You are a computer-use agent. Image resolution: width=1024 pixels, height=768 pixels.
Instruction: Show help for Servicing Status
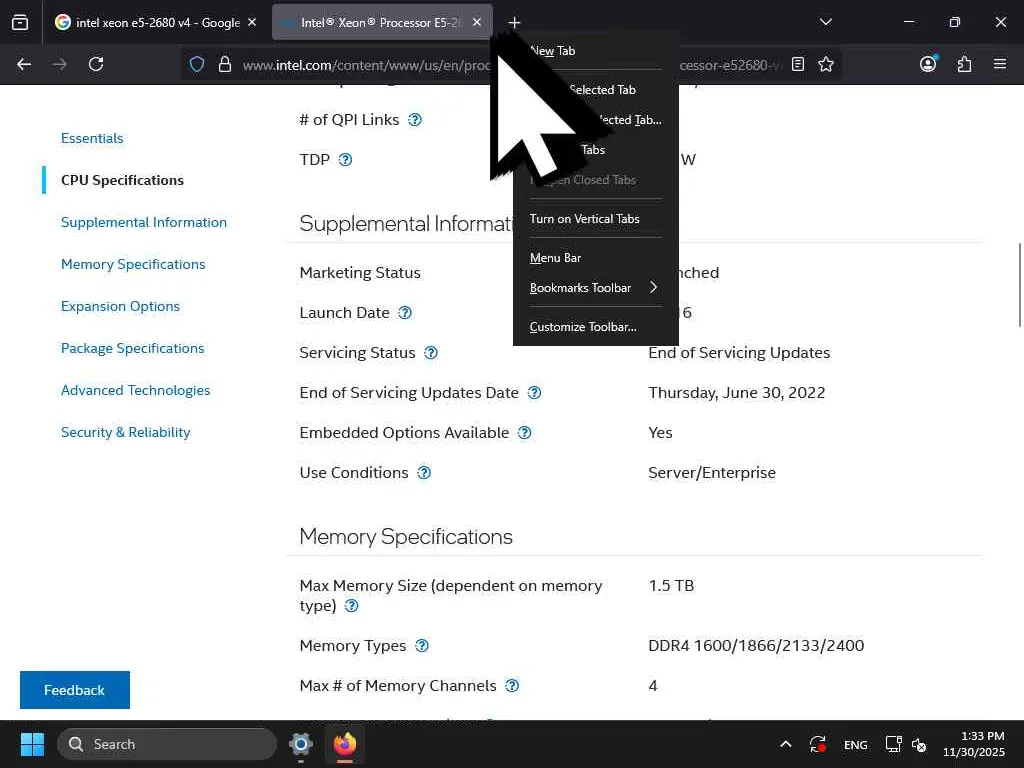click(x=431, y=353)
